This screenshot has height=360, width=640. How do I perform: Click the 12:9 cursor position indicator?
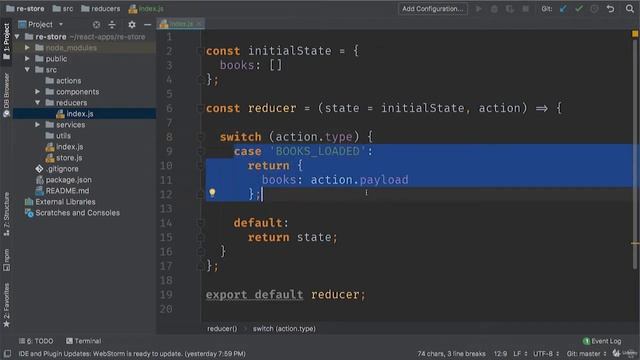(x=500, y=353)
